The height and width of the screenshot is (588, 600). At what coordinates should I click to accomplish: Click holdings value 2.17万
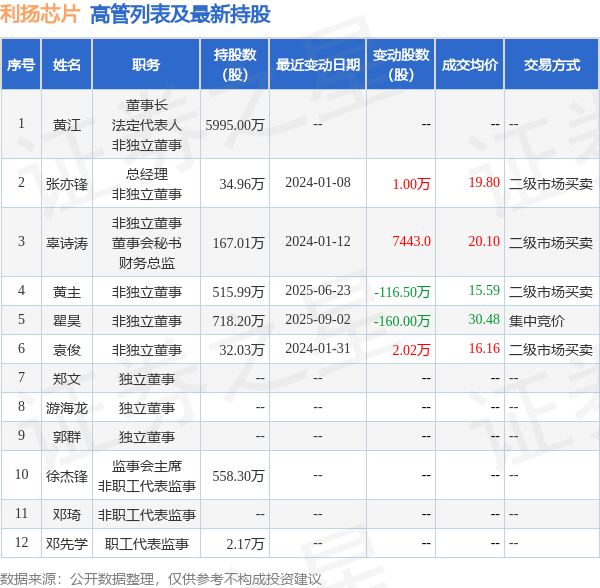point(245,544)
